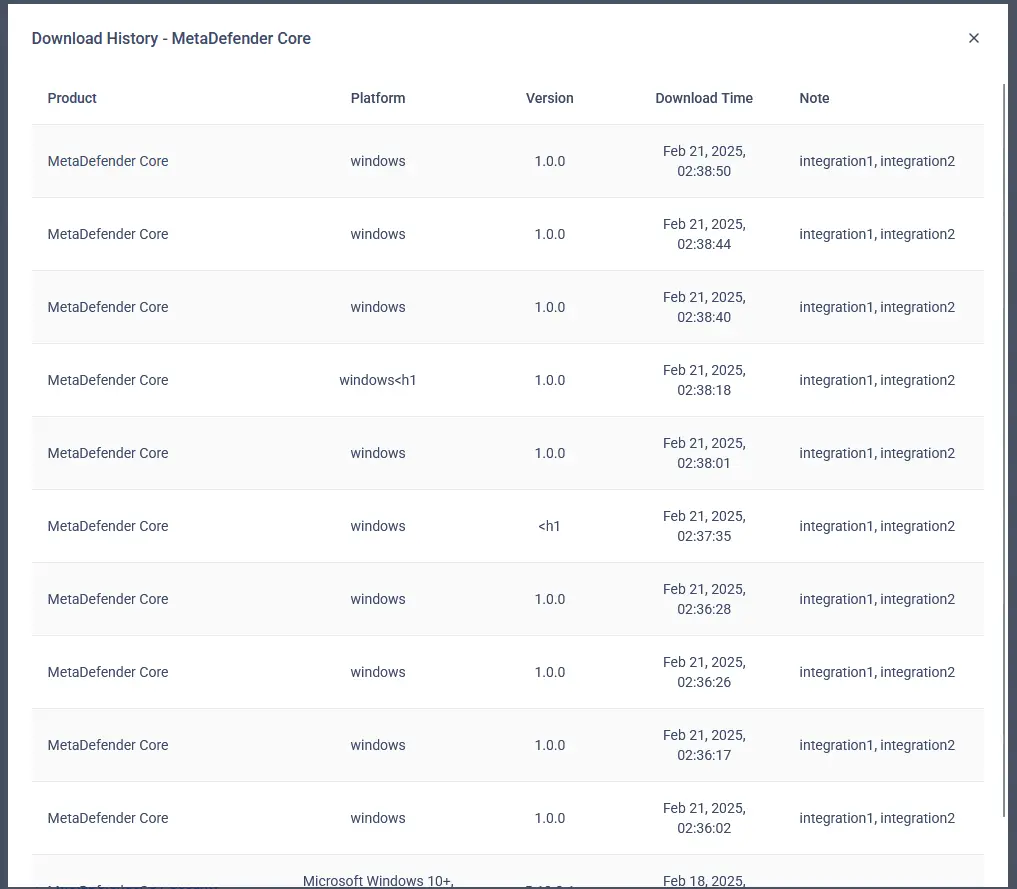This screenshot has height=889, width=1017.
Task: Click the '<h1' version cell
Action: 549,526
